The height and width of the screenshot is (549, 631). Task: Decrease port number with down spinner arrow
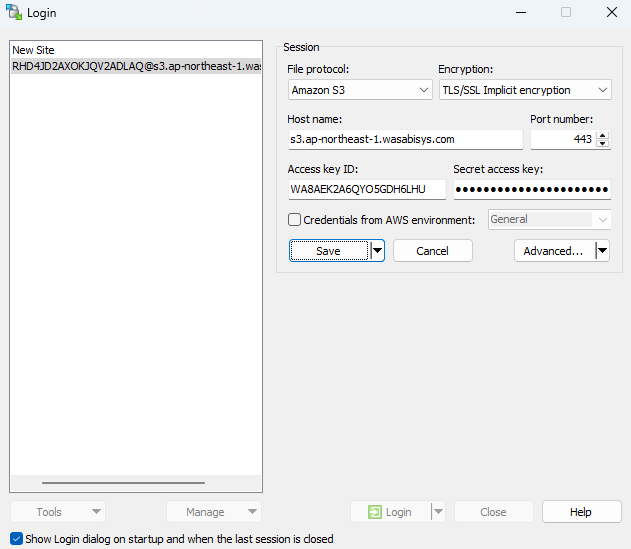[x=602, y=144]
